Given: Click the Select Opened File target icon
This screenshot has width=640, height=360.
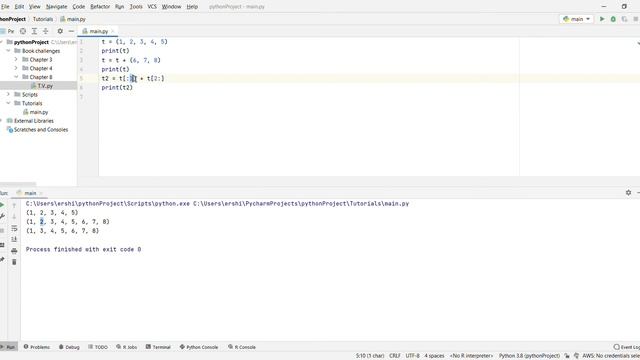Looking at the screenshot, I should [23, 31].
